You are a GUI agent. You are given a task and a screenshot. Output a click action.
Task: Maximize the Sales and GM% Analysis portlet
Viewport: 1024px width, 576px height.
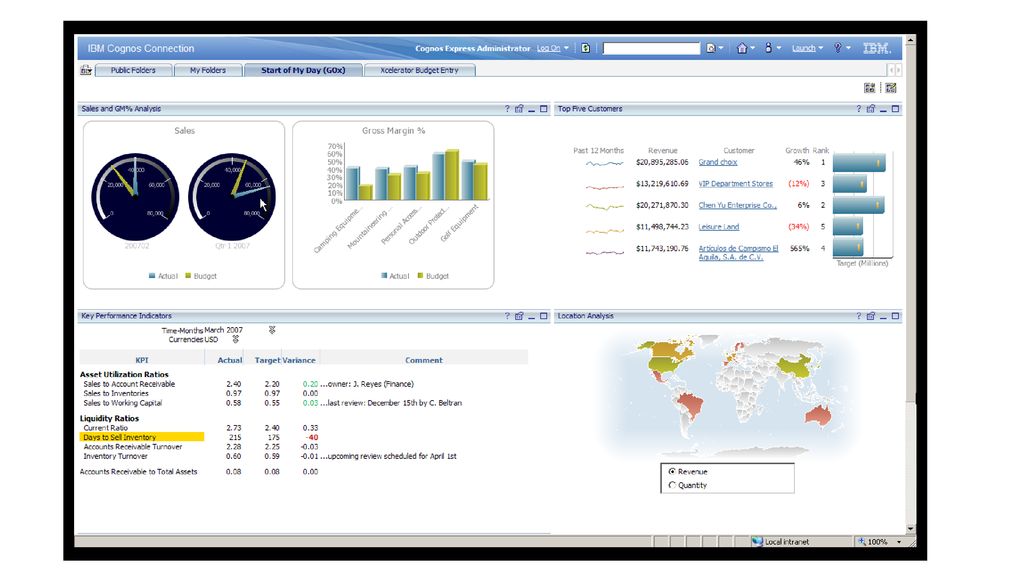point(543,109)
